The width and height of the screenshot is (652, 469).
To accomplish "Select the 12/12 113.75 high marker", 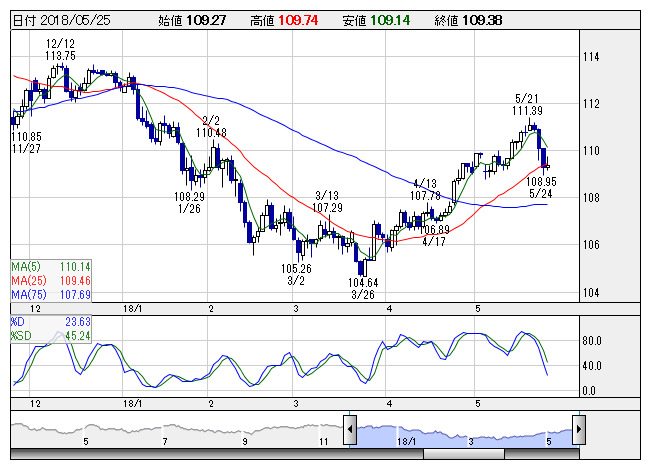I will click(x=61, y=49).
